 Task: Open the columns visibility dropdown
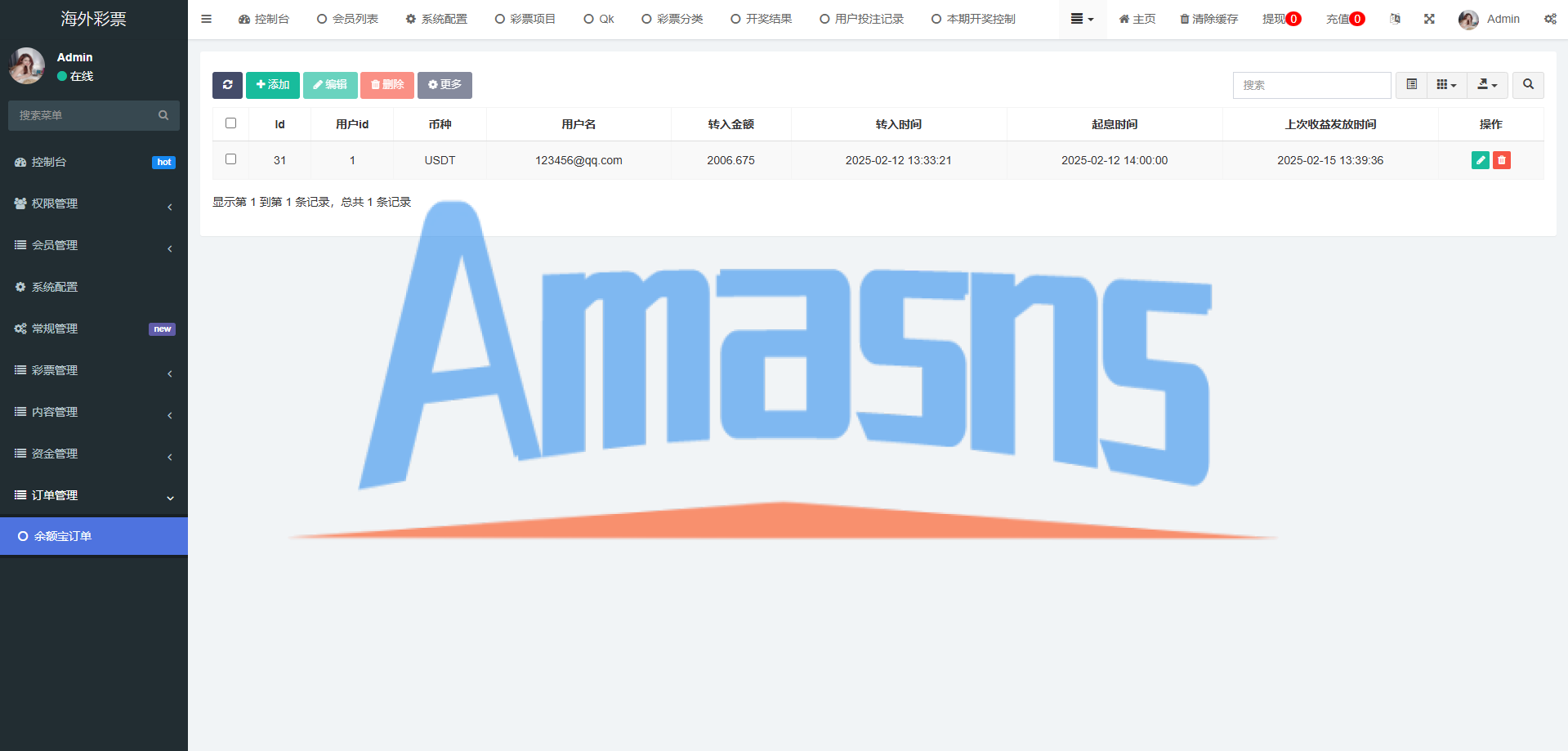click(x=1446, y=85)
